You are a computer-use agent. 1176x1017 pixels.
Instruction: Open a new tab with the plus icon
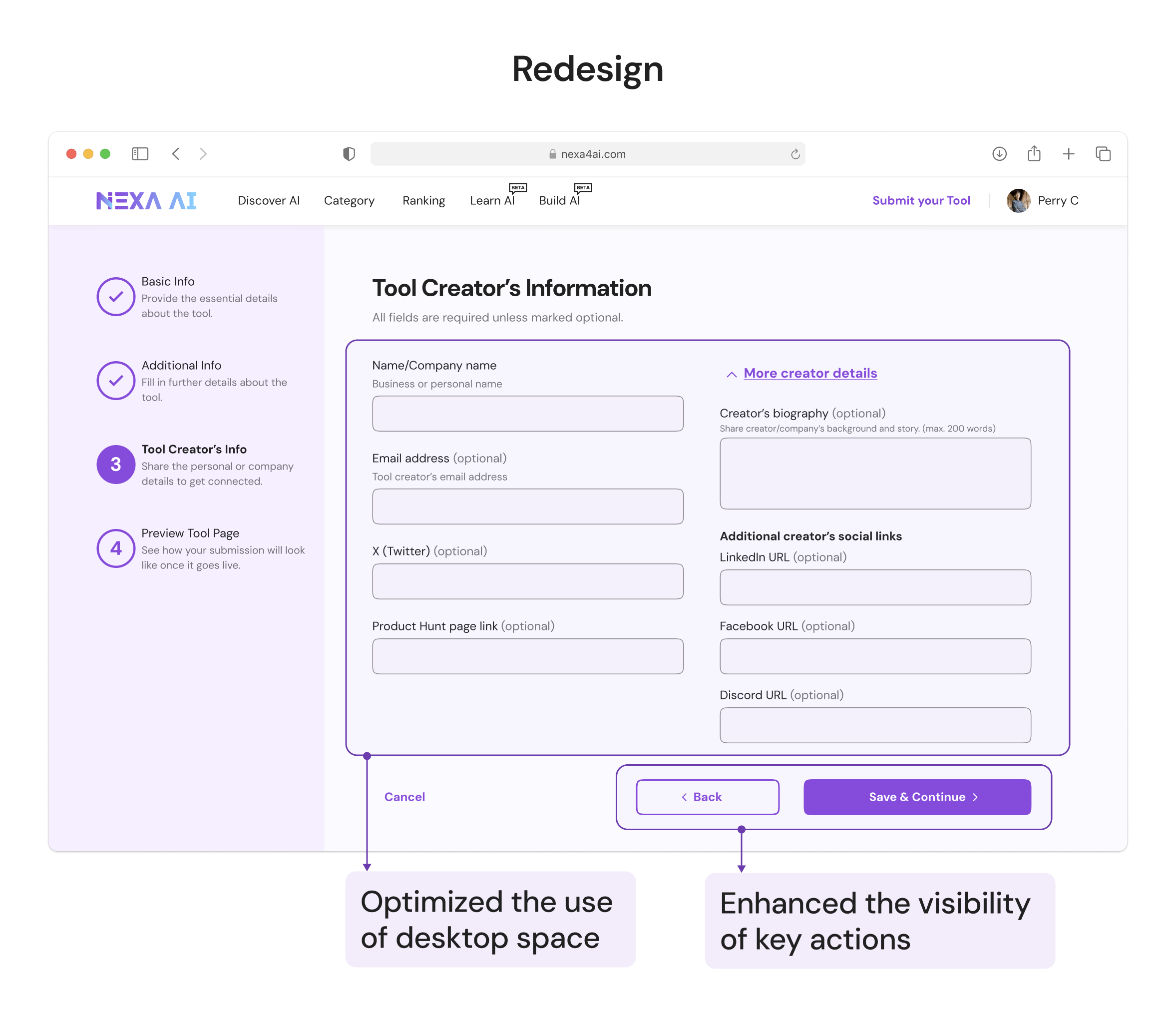click(x=1069, y=154)
